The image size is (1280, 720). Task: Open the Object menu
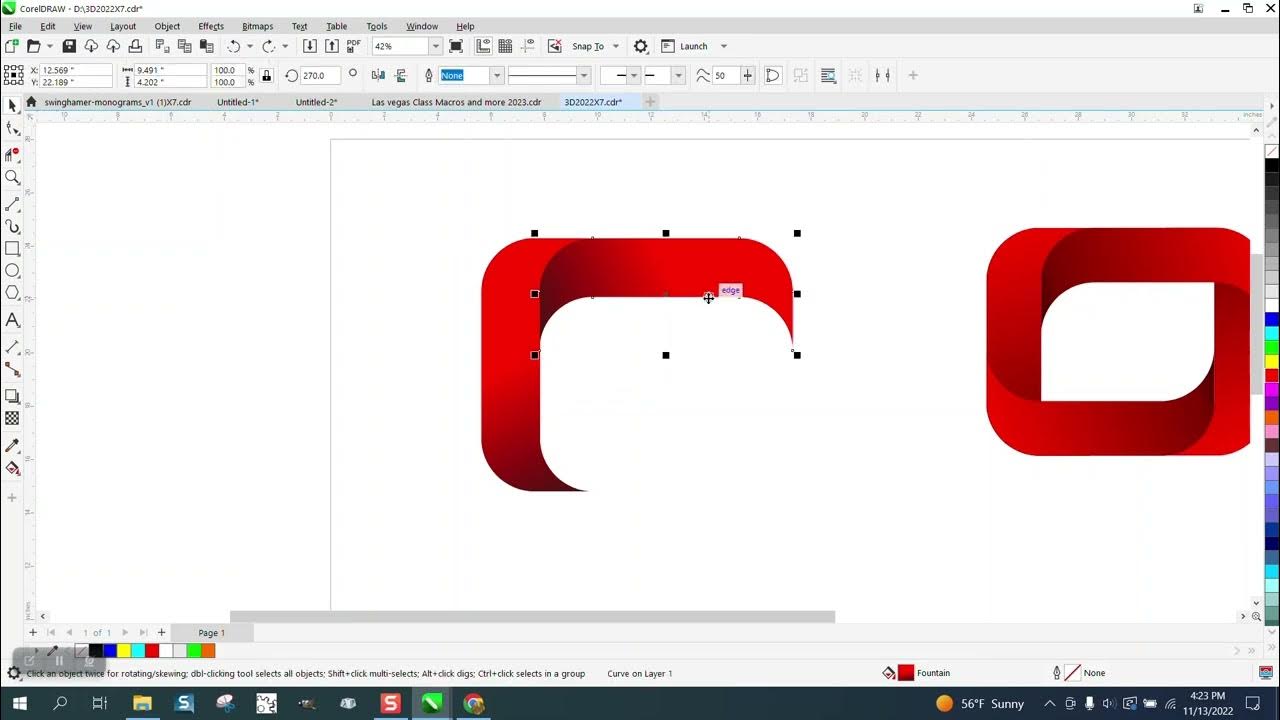click(167, 26)
